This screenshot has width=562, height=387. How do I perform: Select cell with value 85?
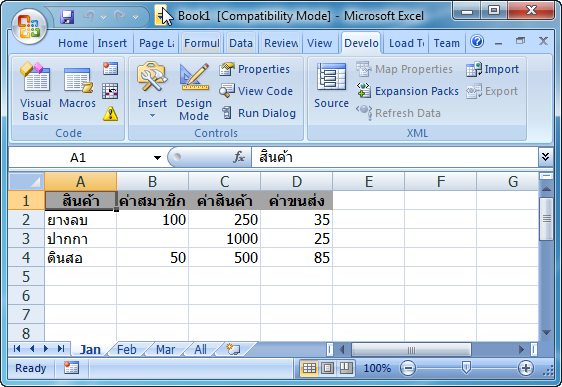tap(297, 258)
